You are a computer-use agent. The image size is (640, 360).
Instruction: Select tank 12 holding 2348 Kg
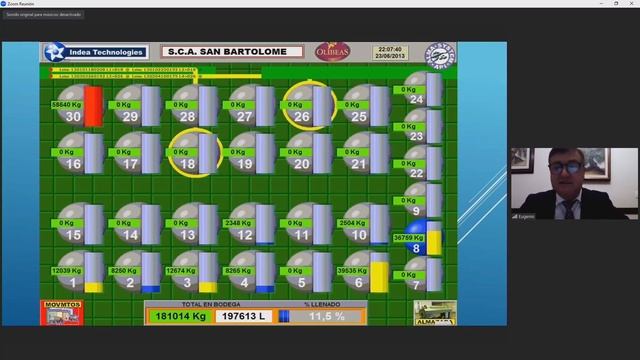(249, 224)
